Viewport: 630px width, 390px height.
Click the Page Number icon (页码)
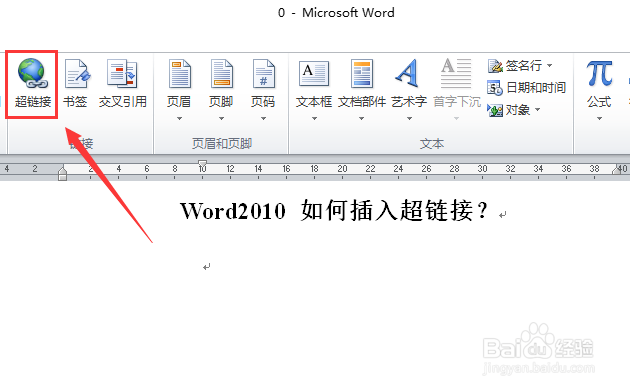[x=264, y=74]
